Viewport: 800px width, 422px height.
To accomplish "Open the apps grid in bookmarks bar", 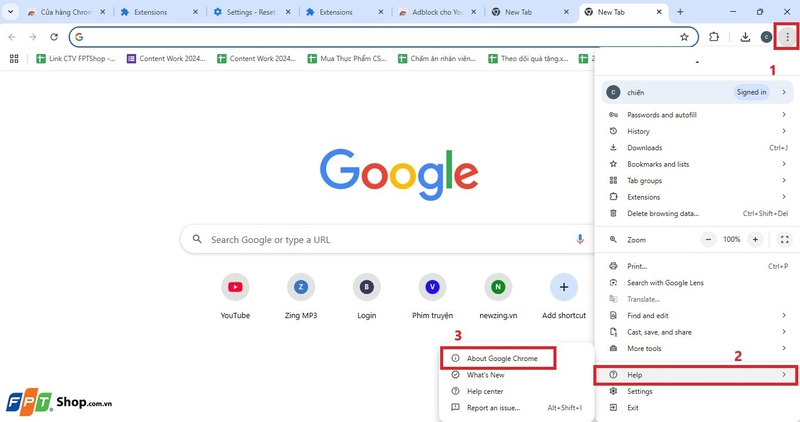I will pyautogui.click(x=14, y=59).
